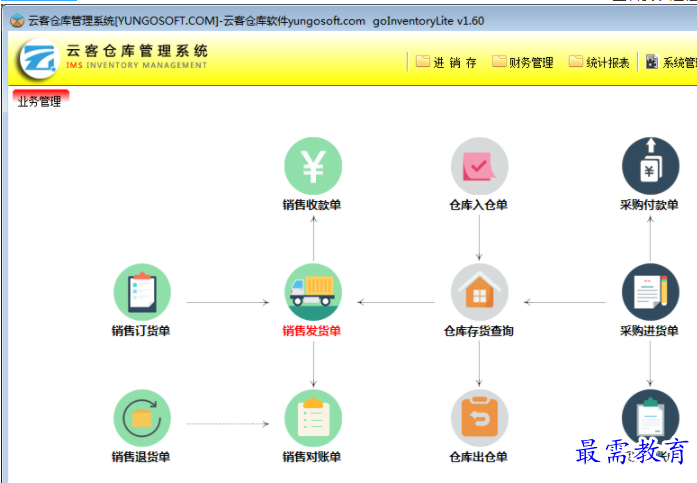The image size is (697, 483).
Task: Open the 销售订货单 clipboard icon
Action: coord(142,292)
